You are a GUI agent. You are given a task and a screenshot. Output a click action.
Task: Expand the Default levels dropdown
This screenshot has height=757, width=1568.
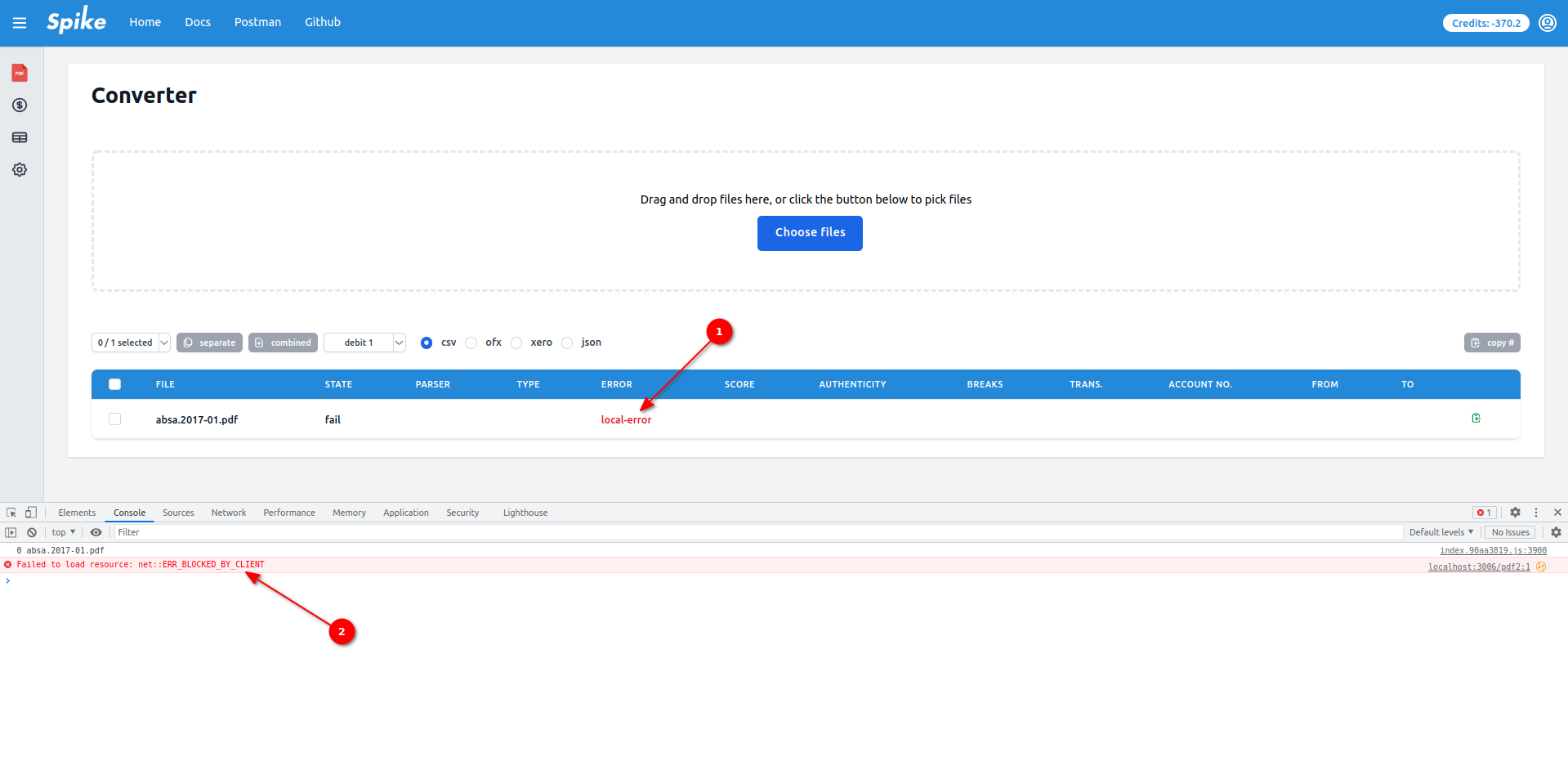point(1441,532)
